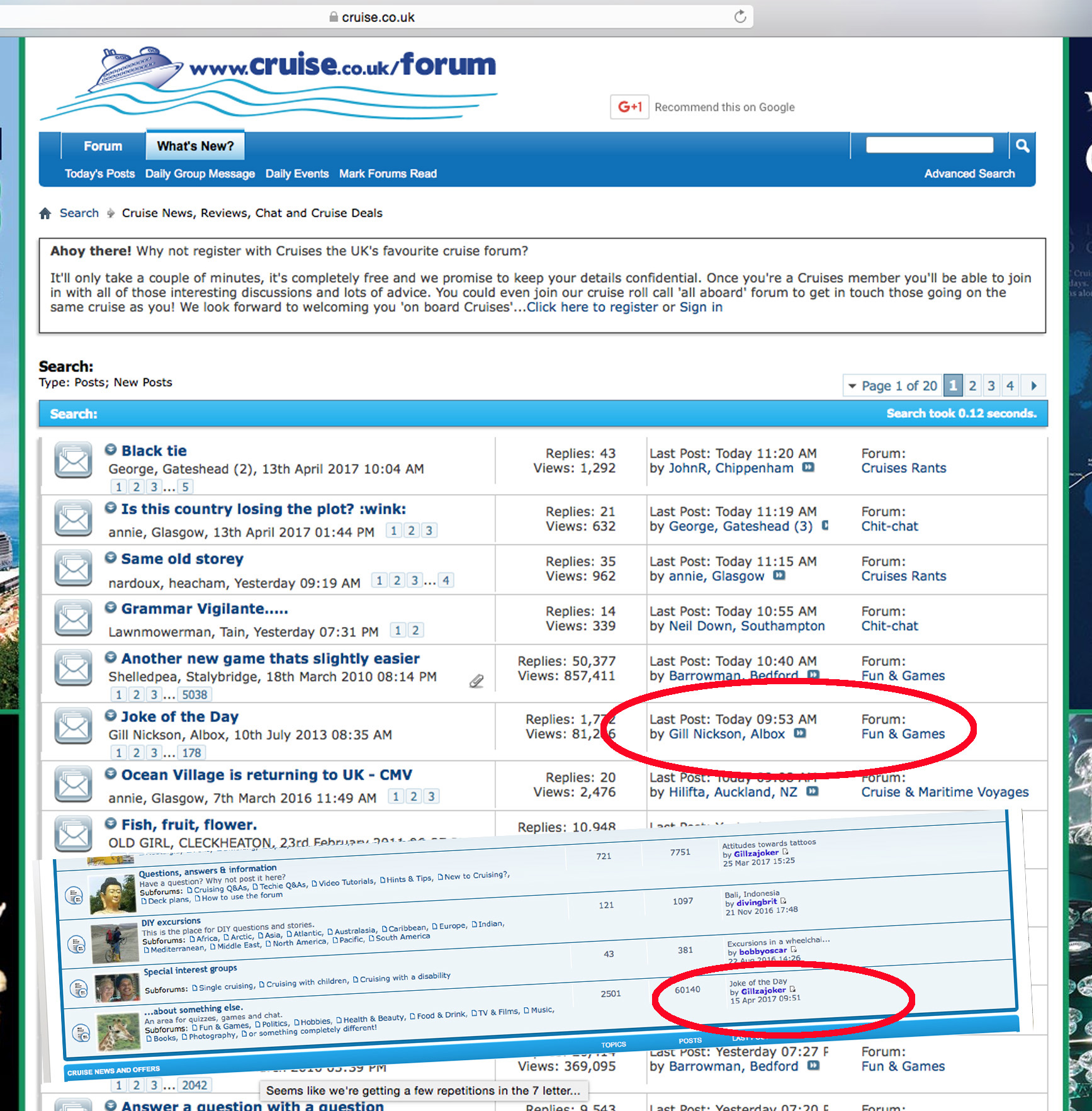Click the next page arrow in pagination

(1033, 386)
